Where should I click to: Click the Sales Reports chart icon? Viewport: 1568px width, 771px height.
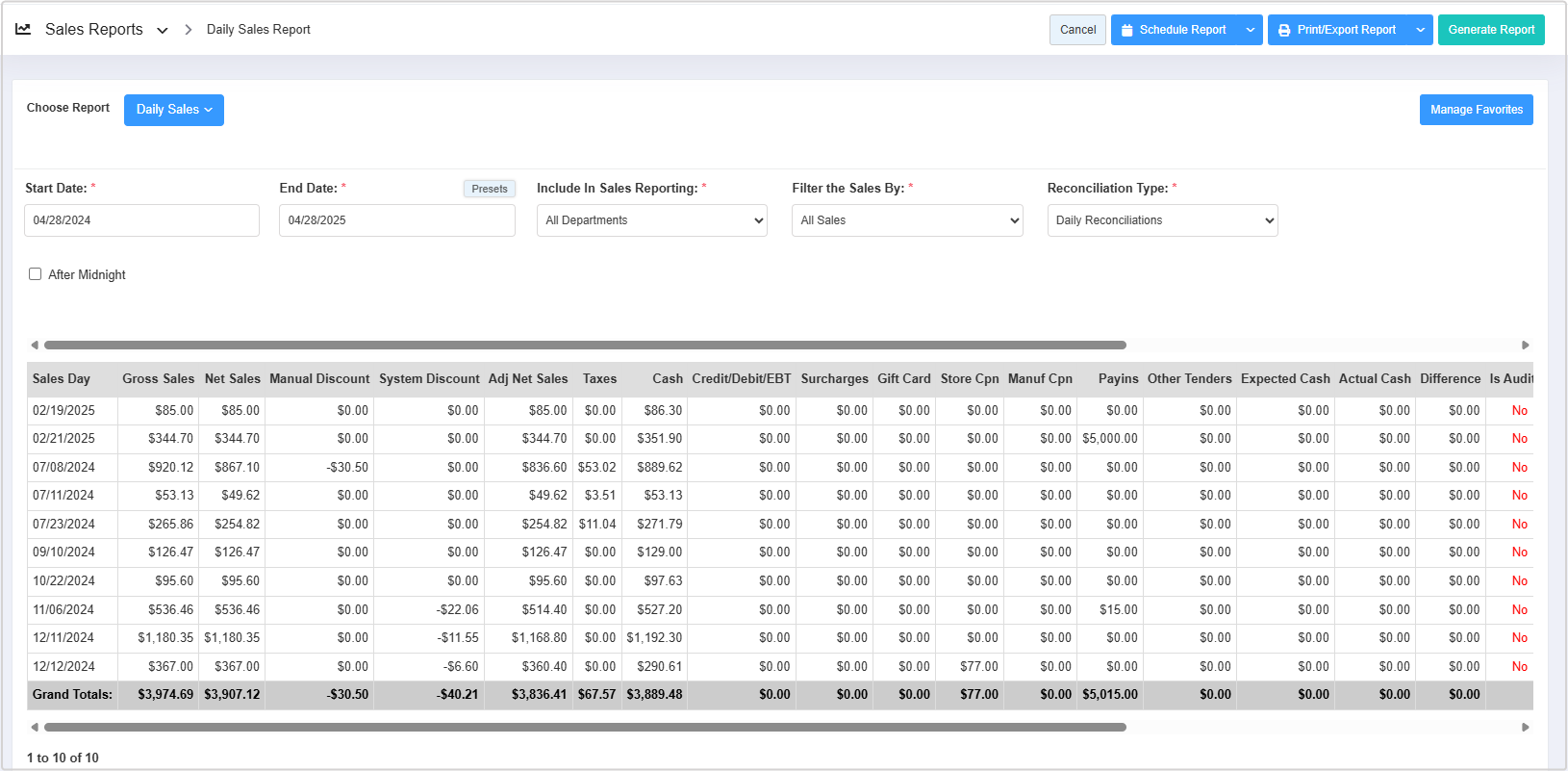23,30
